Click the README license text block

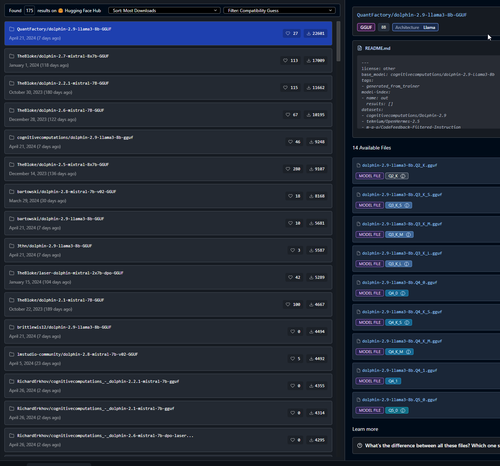pyautogui.click(x=428, y=92)
